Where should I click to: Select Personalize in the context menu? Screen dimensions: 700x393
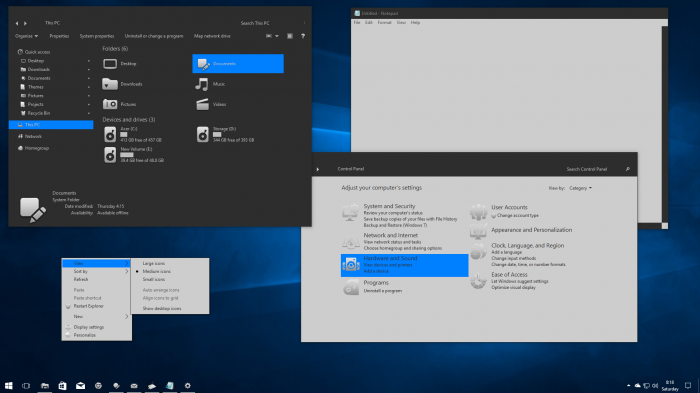84,335
